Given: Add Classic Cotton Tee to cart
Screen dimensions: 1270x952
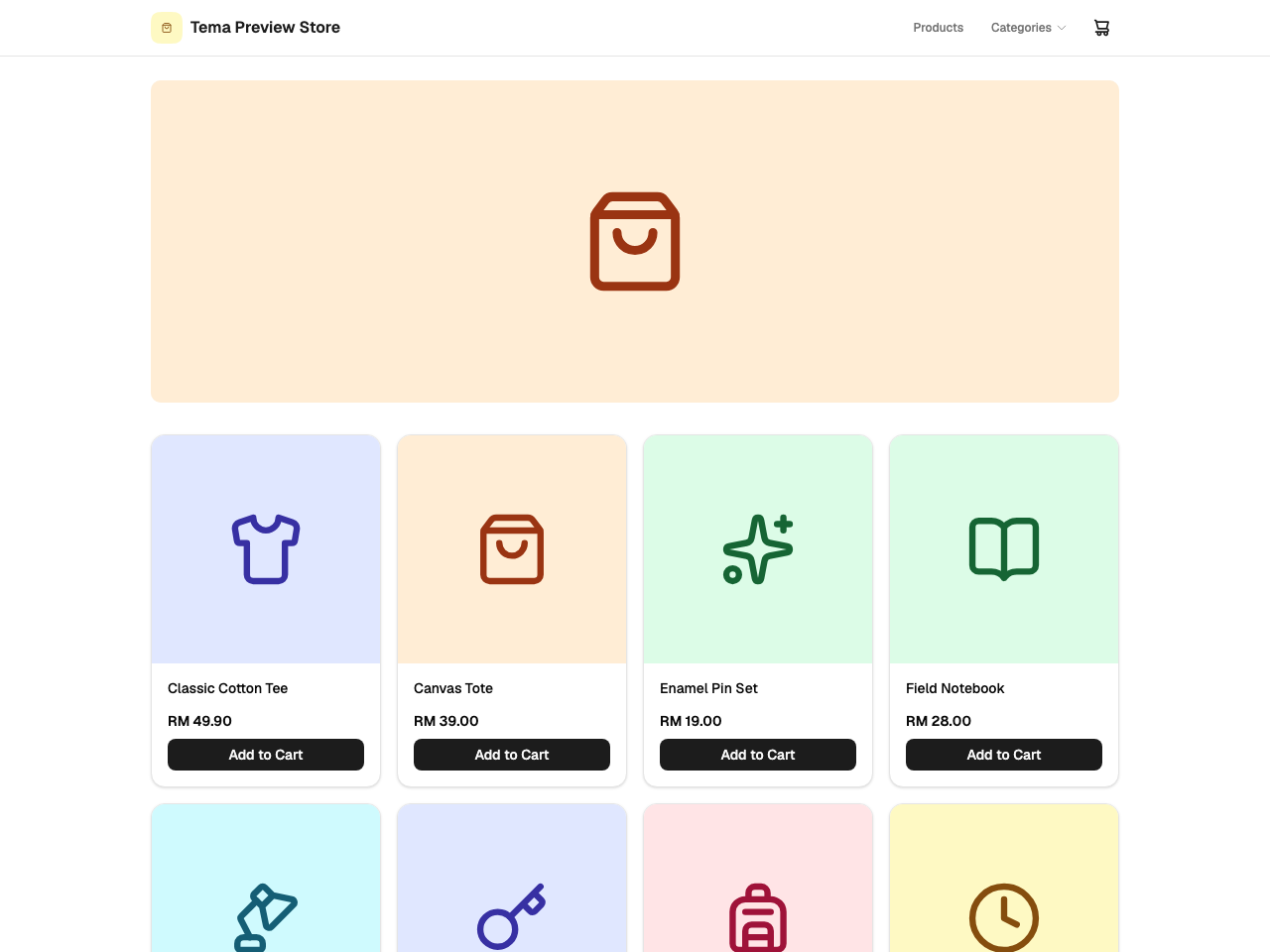Looking at the screenshot, I should tap(266, 755).
